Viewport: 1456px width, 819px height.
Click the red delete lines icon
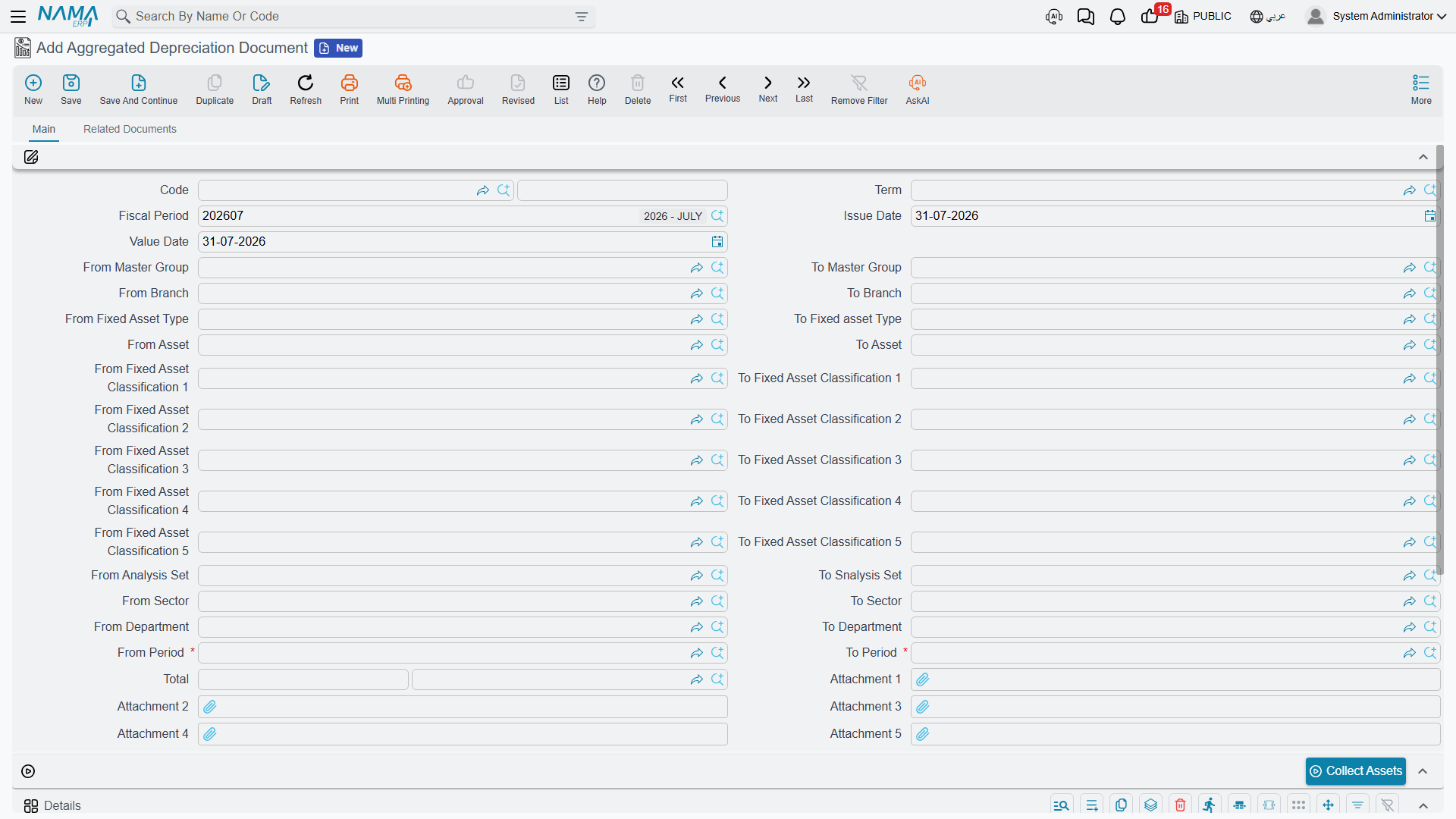[x=1181, y=805]
